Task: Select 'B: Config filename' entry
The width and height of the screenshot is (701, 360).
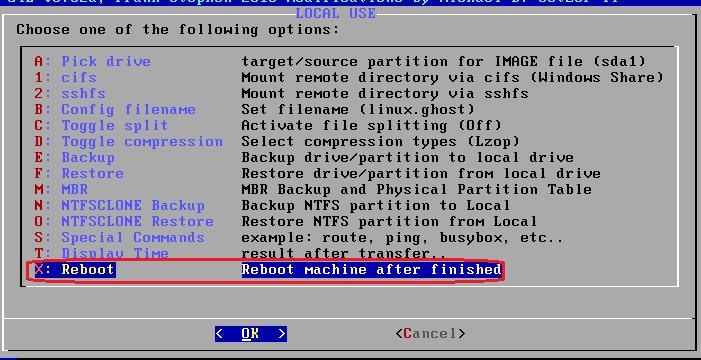Action: tap(115, 110)
